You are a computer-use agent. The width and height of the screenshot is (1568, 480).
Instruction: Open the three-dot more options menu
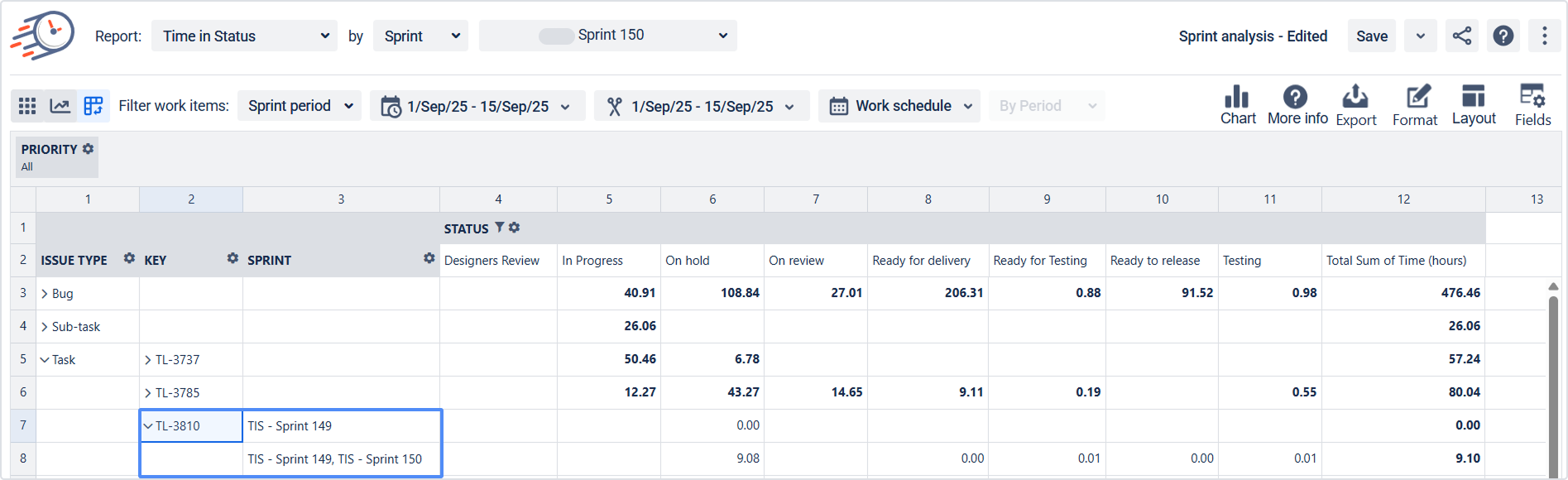pyautogui.click(x=1544, y=36)
